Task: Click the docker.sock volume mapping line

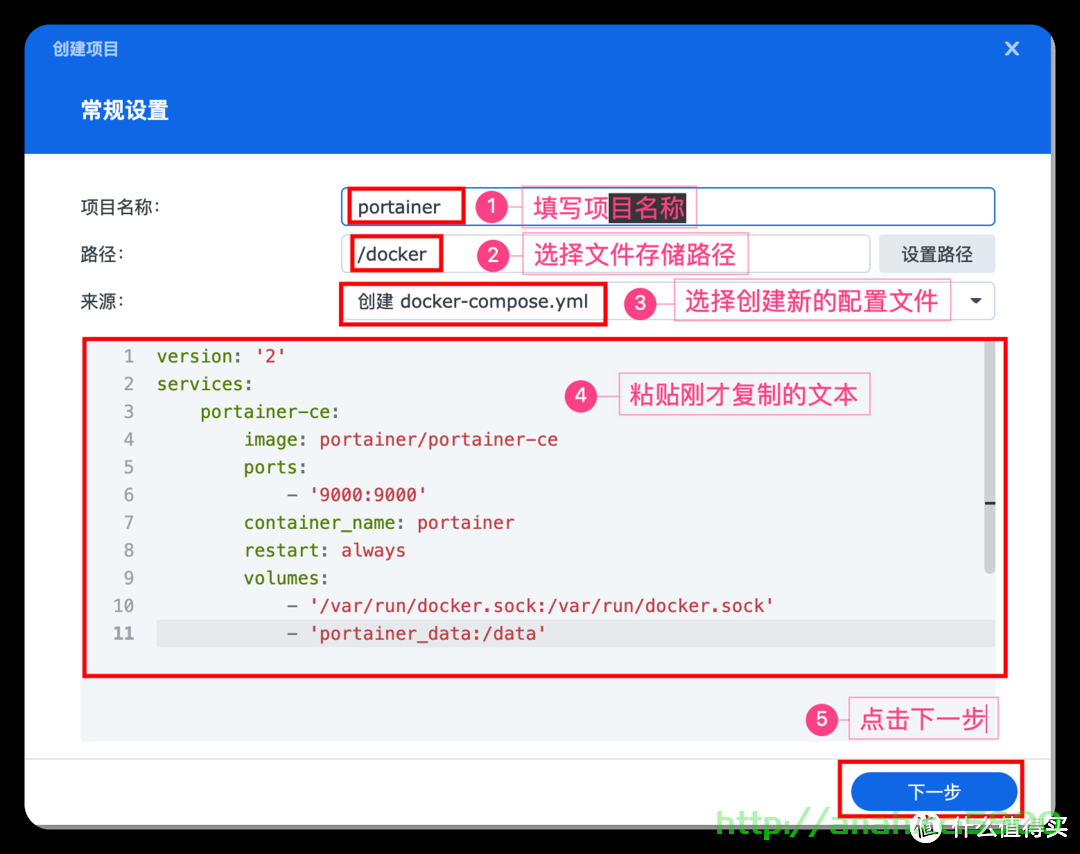Action: [x=530, y=605]
